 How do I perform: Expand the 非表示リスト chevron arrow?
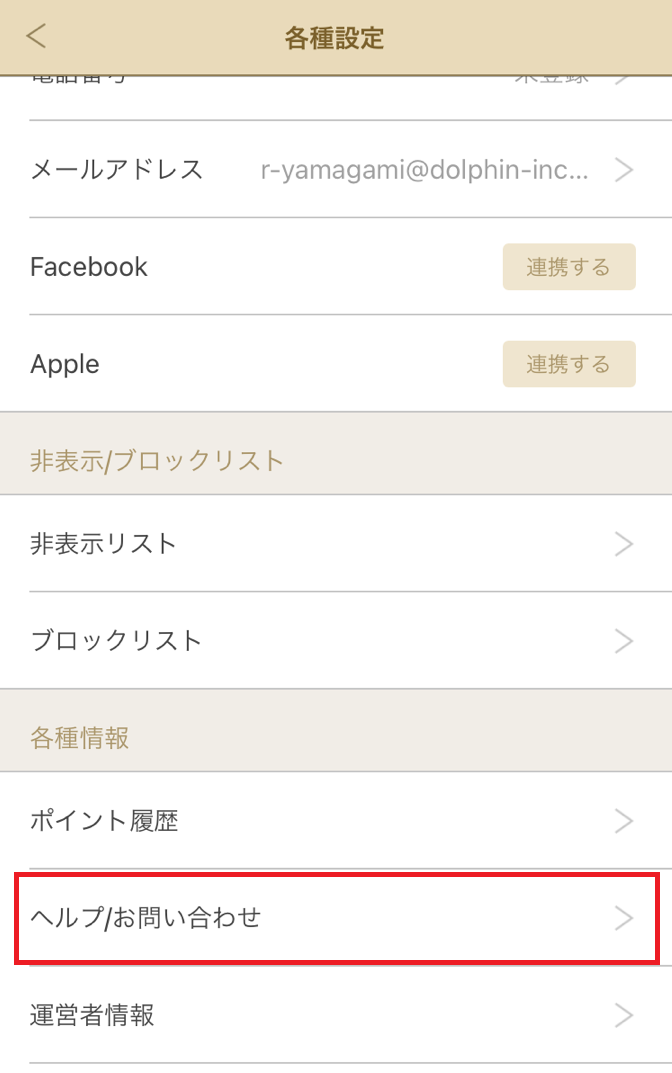pos(623,544)
